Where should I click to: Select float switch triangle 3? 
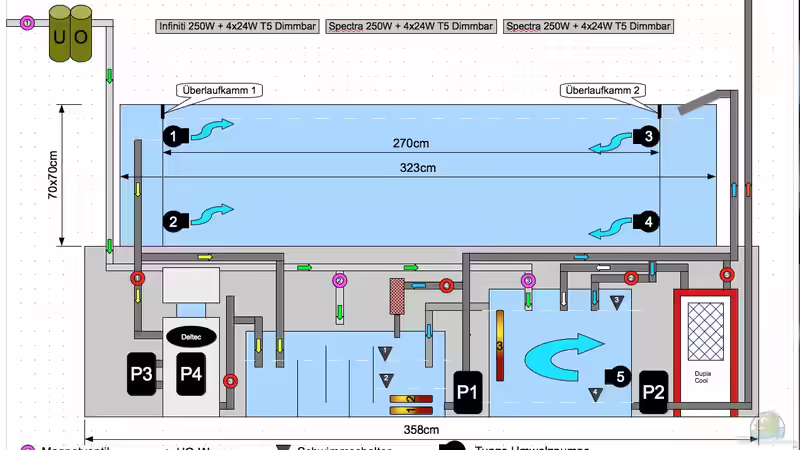click(x=616, y=300)
